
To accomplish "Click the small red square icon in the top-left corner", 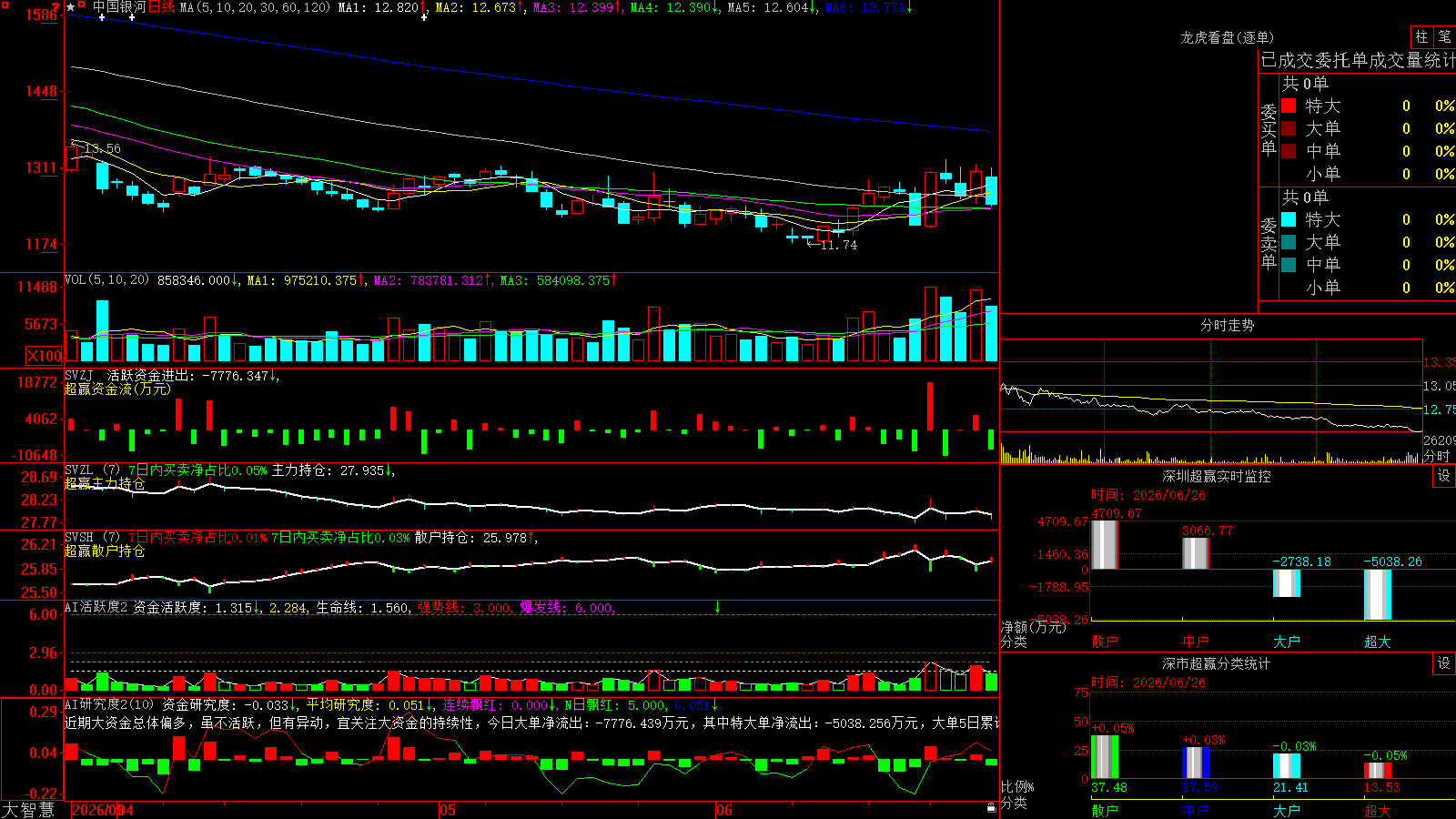I will point(4,4).
